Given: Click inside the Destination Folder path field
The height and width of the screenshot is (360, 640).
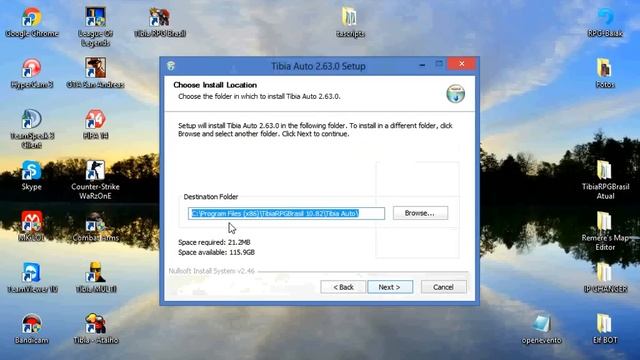Looking at the screenshot, I should 286,213.
